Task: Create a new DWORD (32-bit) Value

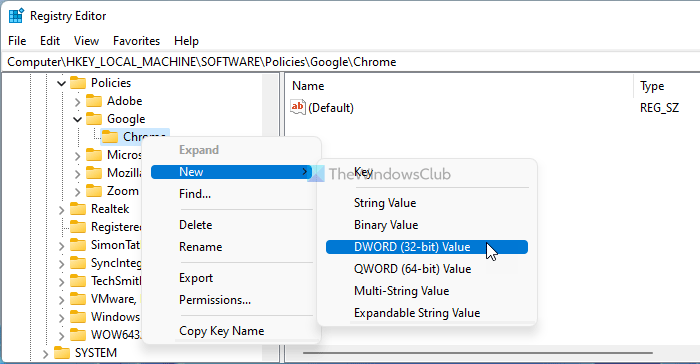Action: 427,247
